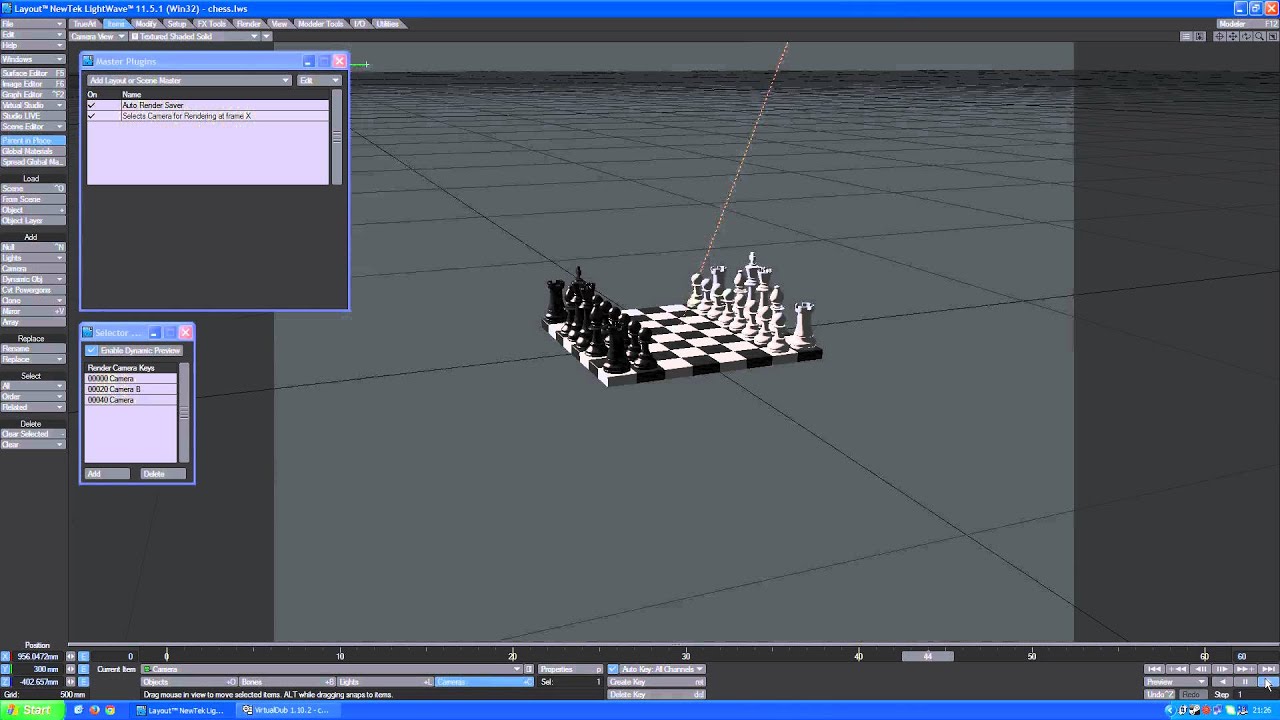
Task: Open viewport options list icon
Action: (1186, 36)
